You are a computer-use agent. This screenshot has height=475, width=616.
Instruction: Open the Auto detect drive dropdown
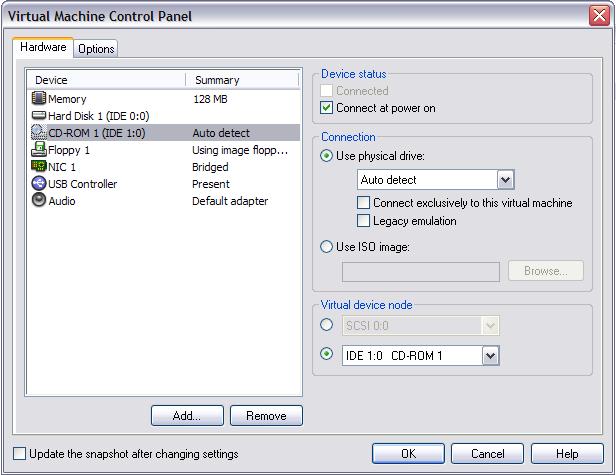[505, 180]
